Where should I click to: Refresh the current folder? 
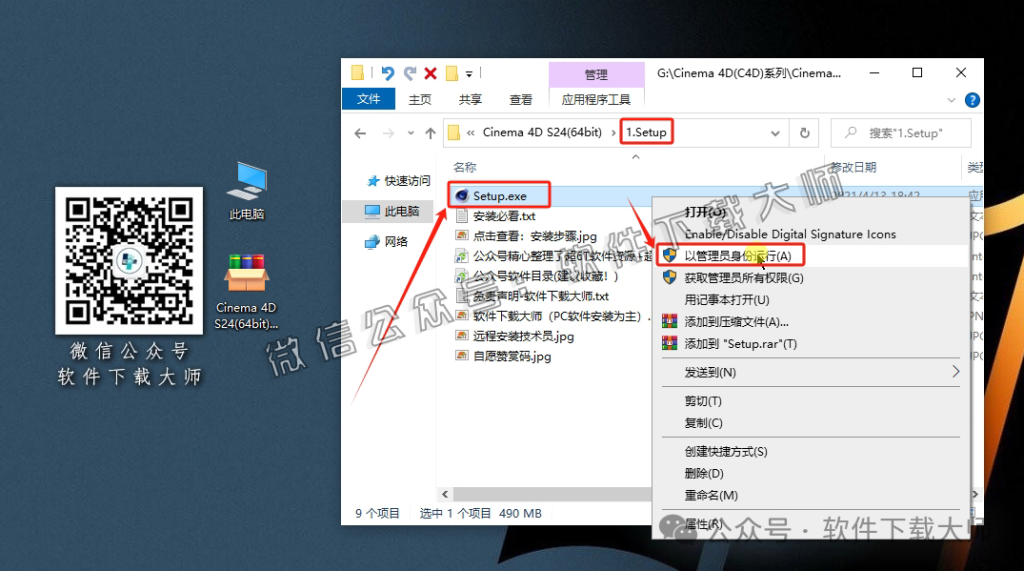pos(805,133)
